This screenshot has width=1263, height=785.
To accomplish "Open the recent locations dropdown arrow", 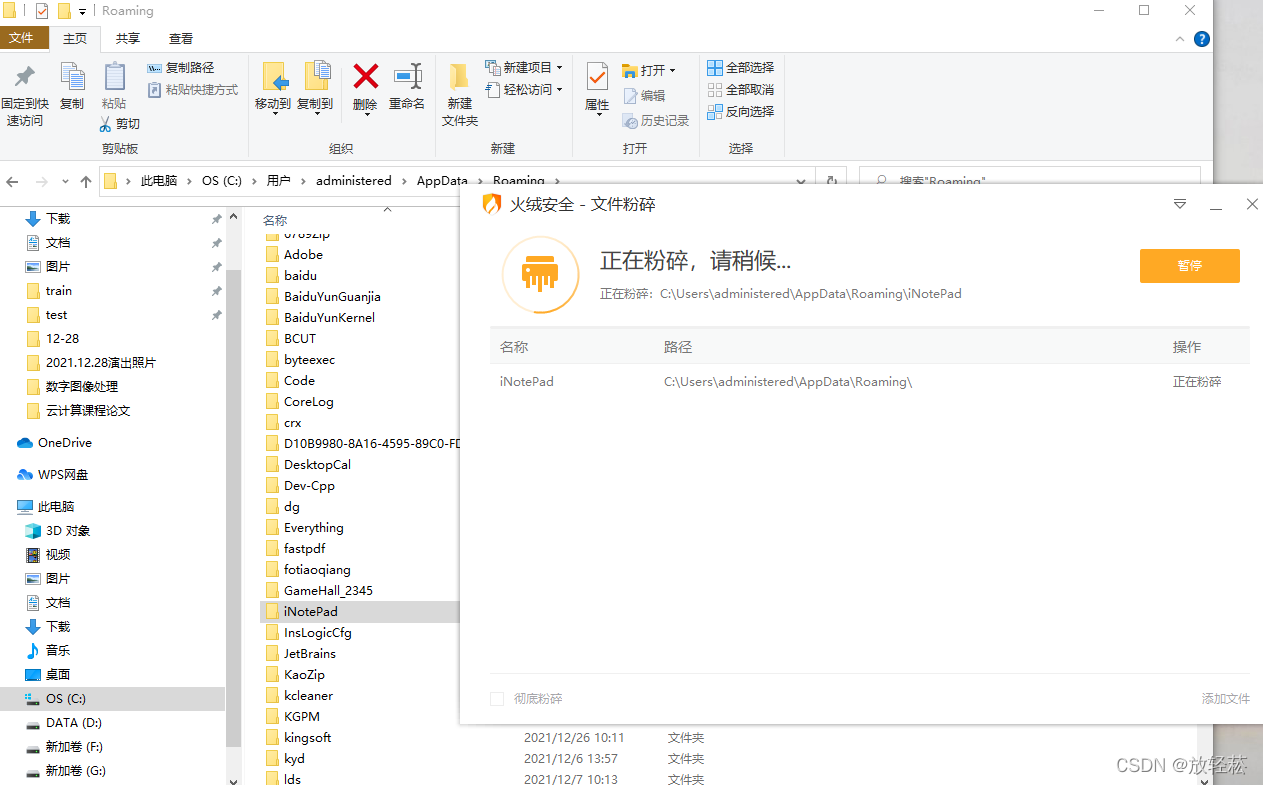I will pos(66,182).
